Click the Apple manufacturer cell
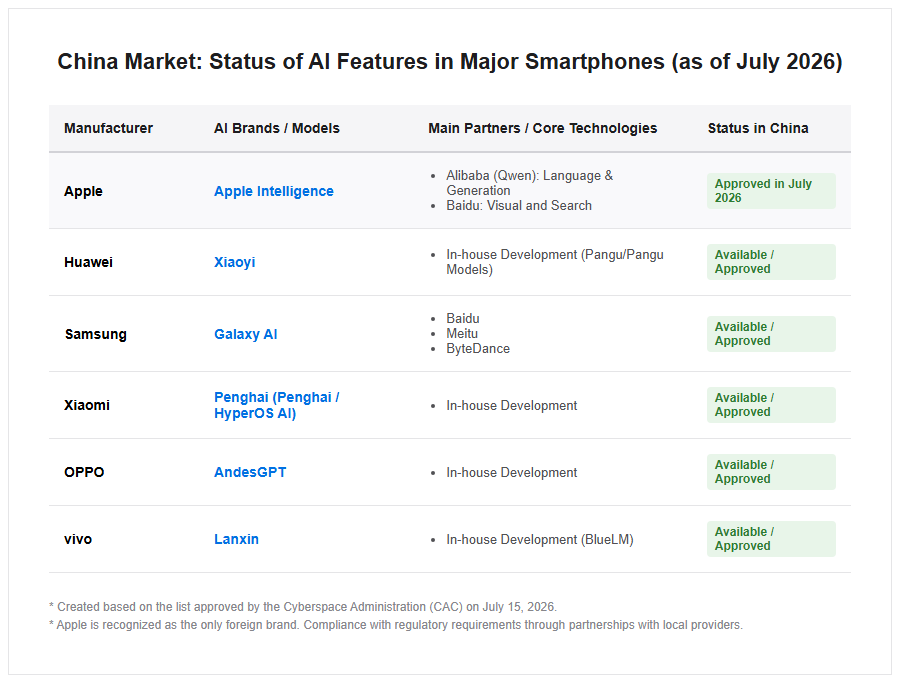This screenshot has height=691, width=900. coord(83,191)
